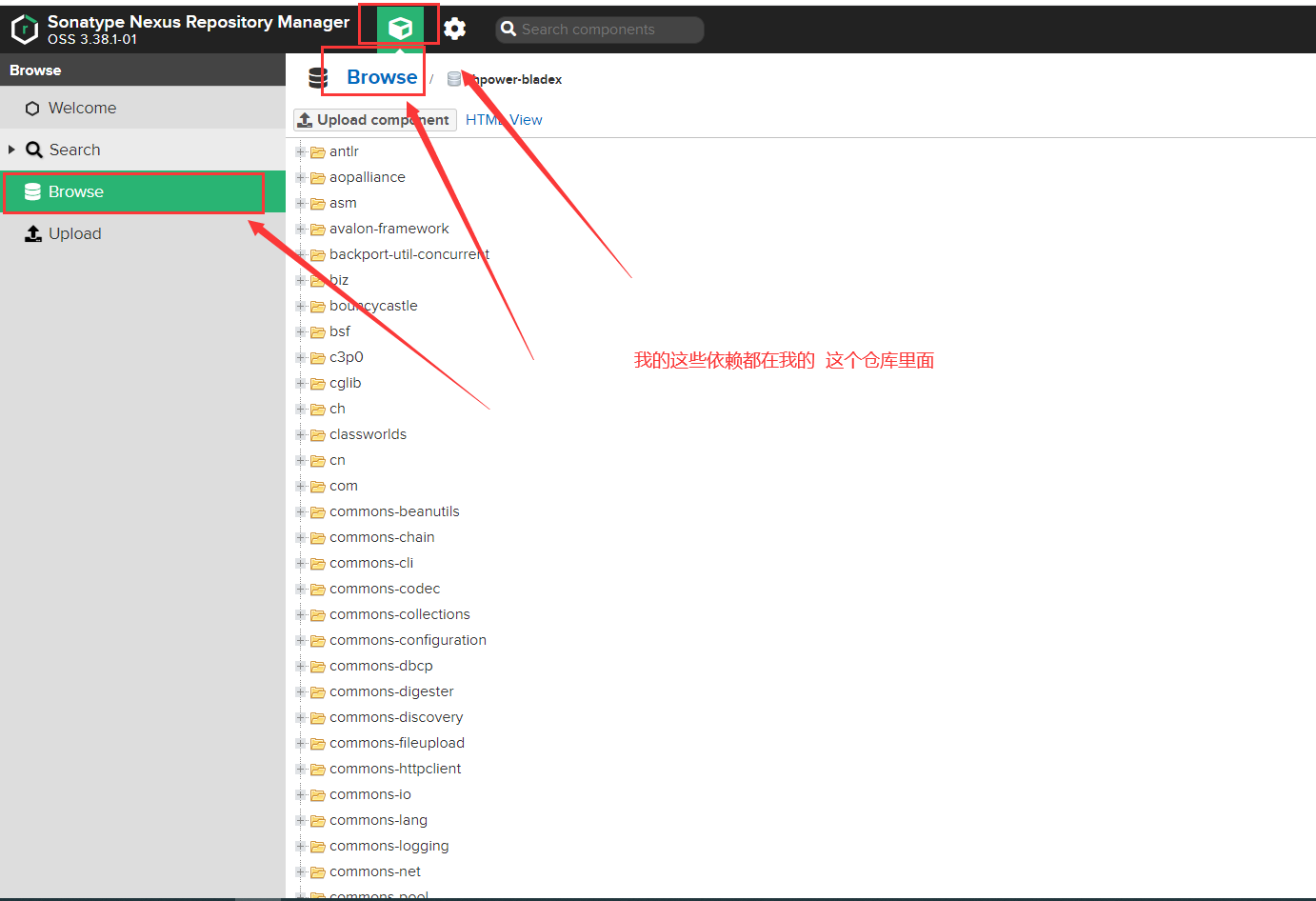
Task: Click the Search magnifier sidebar icon
Action: click(34, 150)
